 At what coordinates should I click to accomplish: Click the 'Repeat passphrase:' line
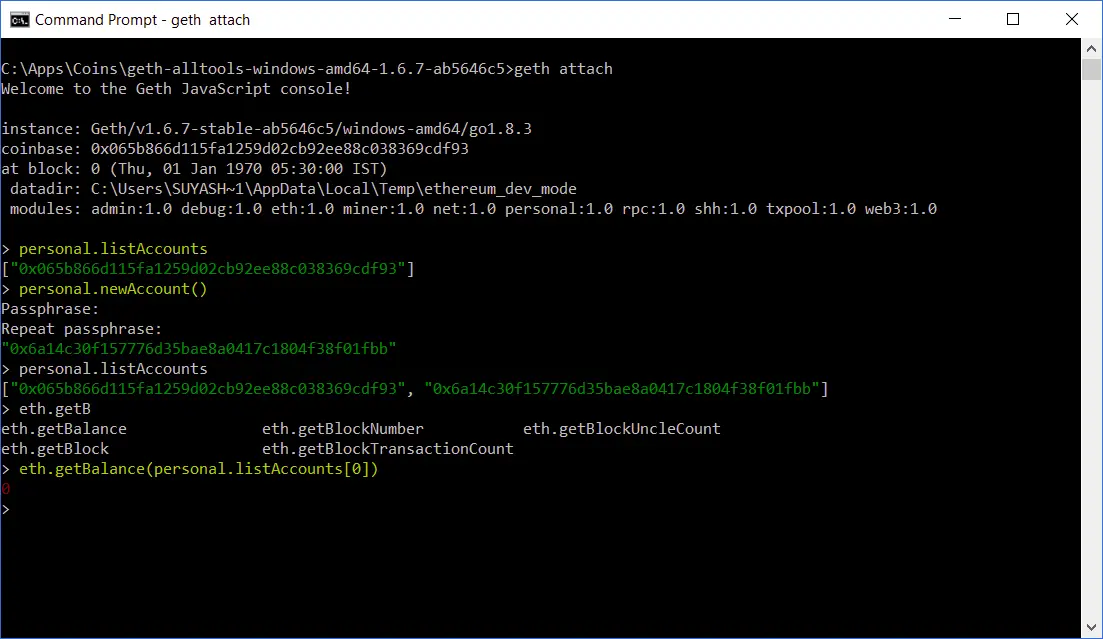pos(82,329)
